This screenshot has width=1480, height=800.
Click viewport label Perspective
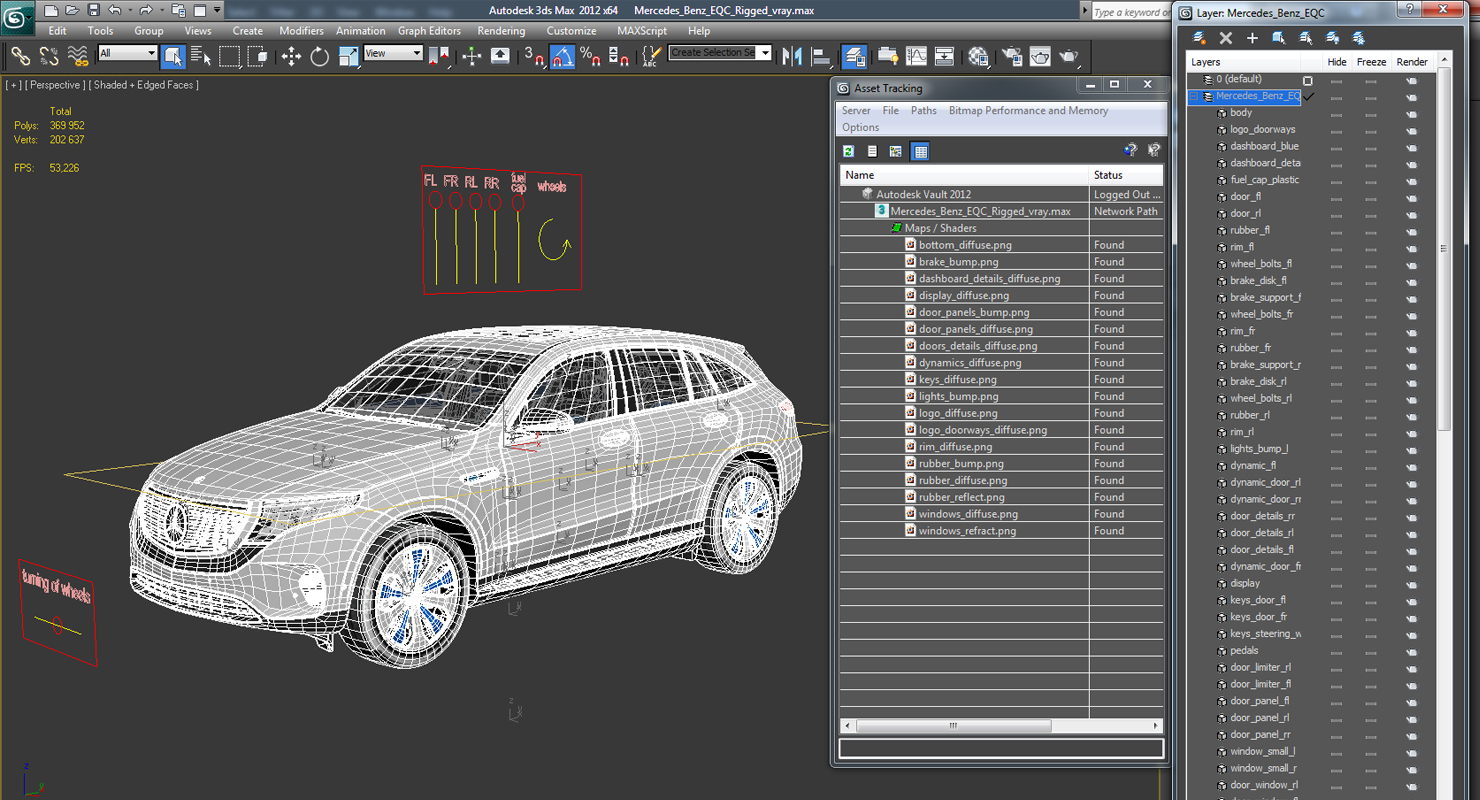(x=55, y=85)
